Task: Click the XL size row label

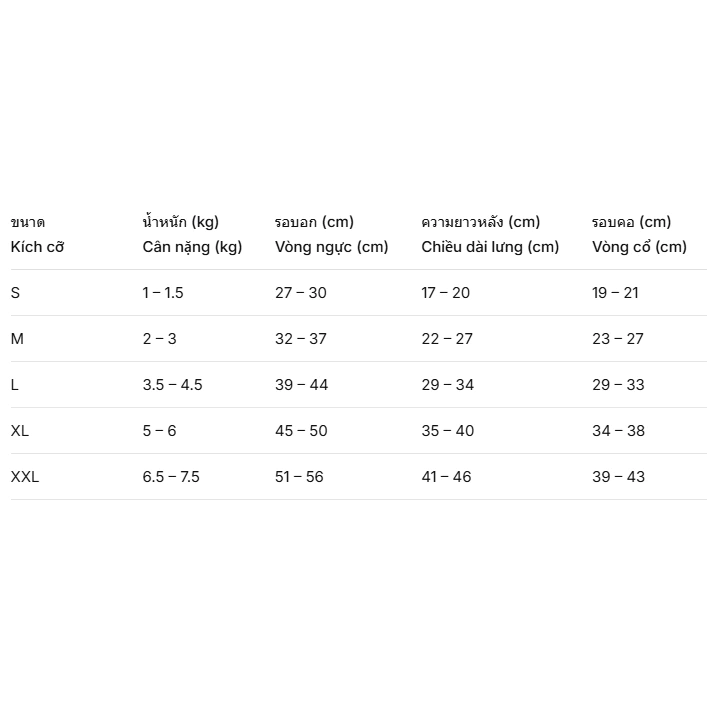Action: (x=20, y=431)
